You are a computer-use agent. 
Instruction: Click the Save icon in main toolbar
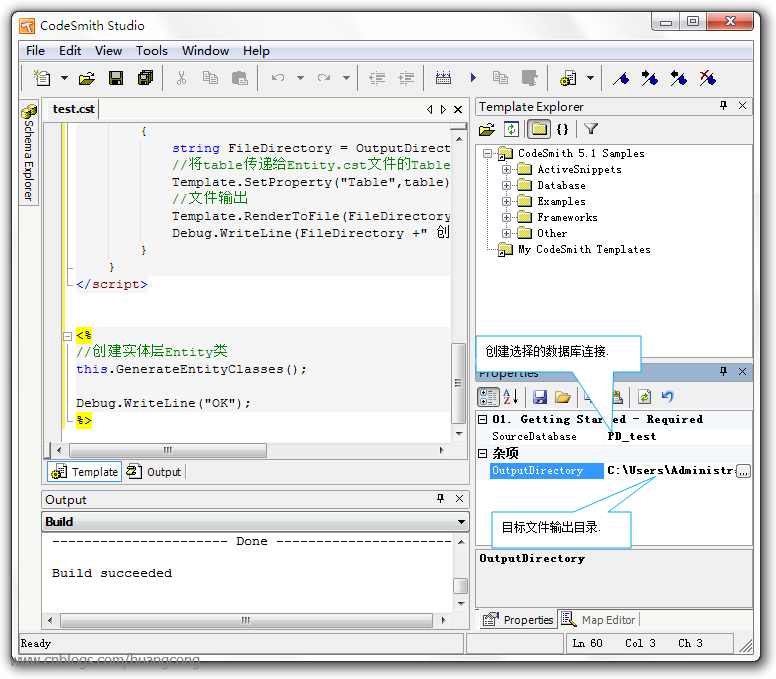tap(116, 78)
